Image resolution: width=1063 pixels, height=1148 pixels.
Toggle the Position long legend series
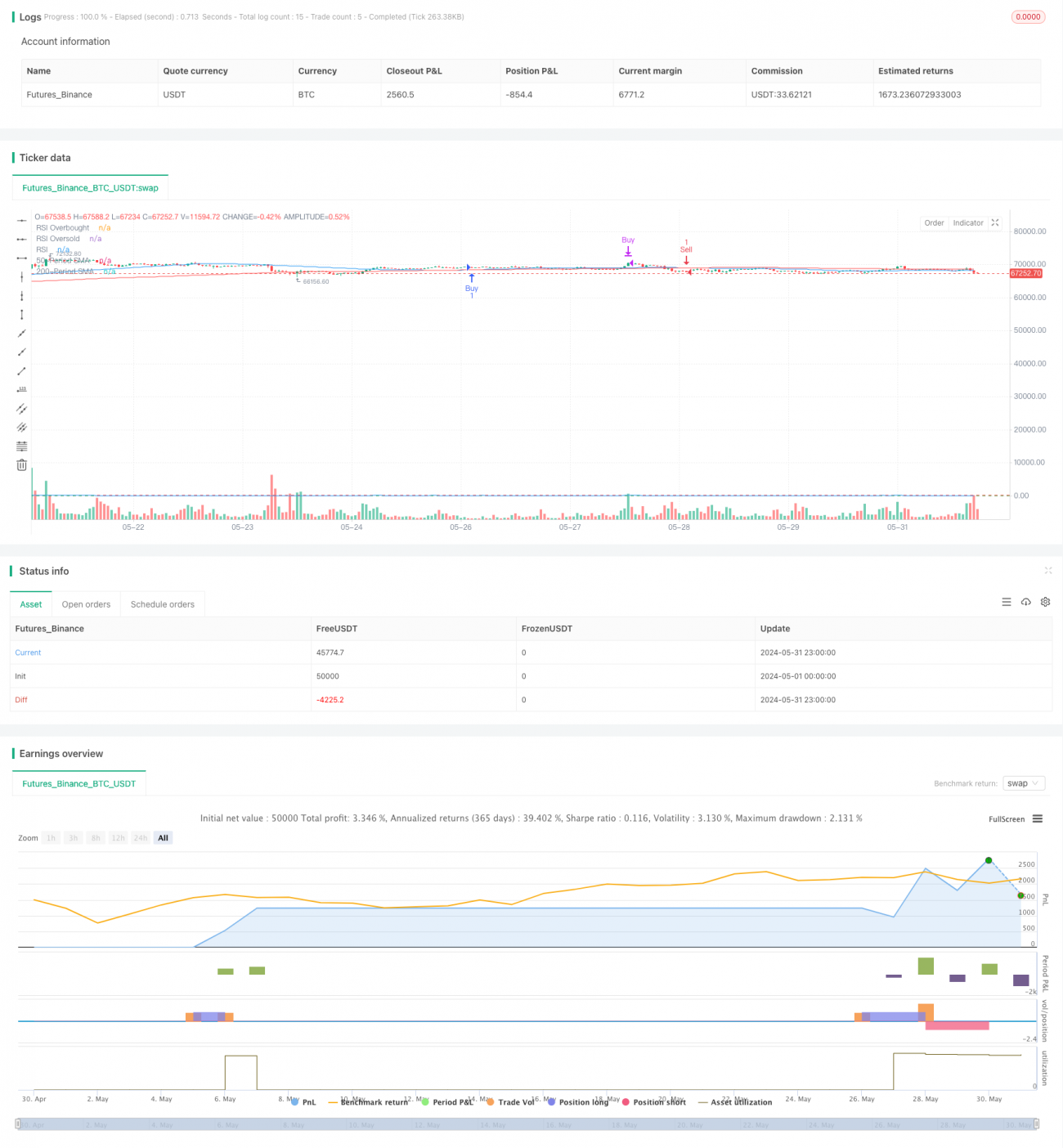point(578,1102)
